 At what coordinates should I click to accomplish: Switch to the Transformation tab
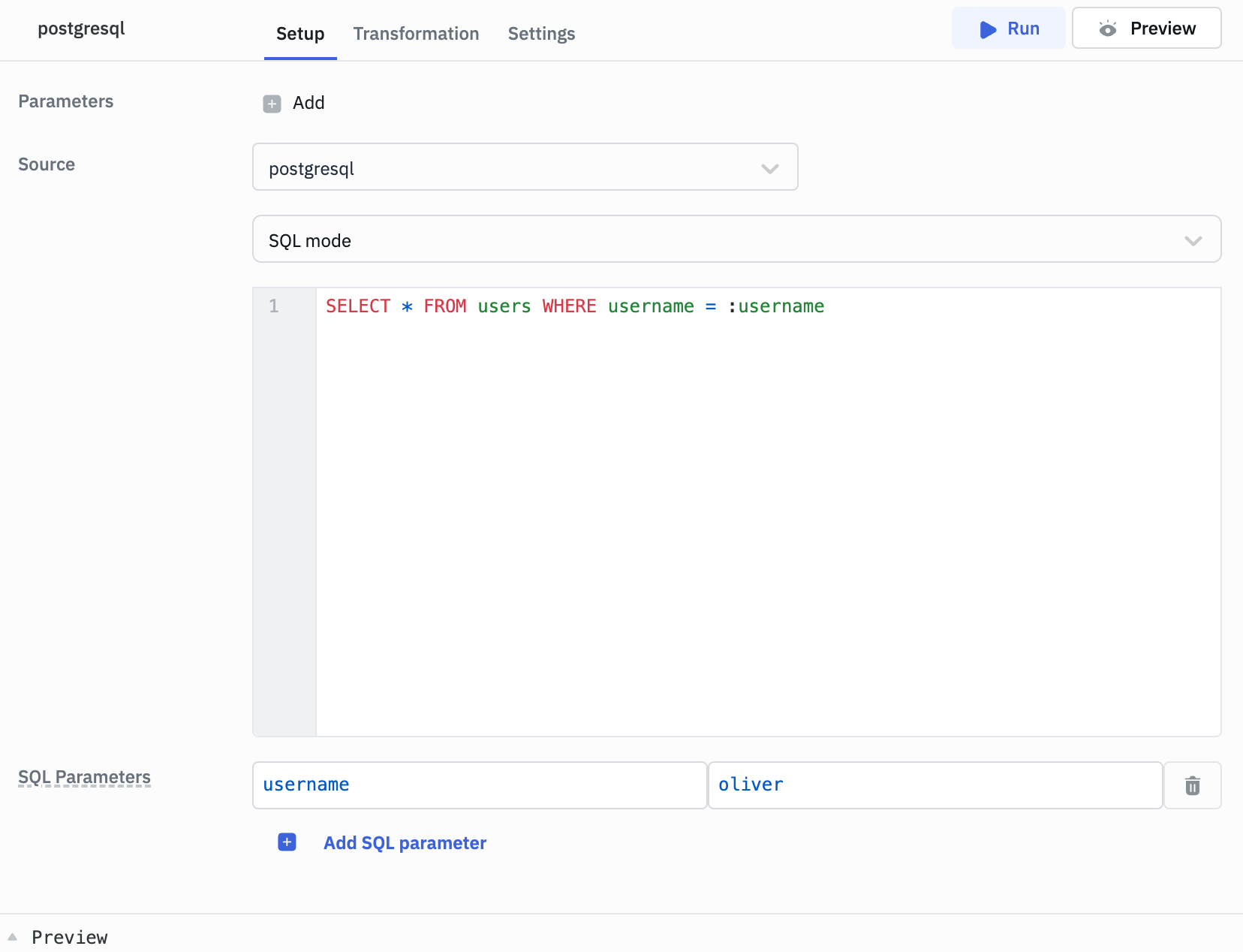pos(416,34)
